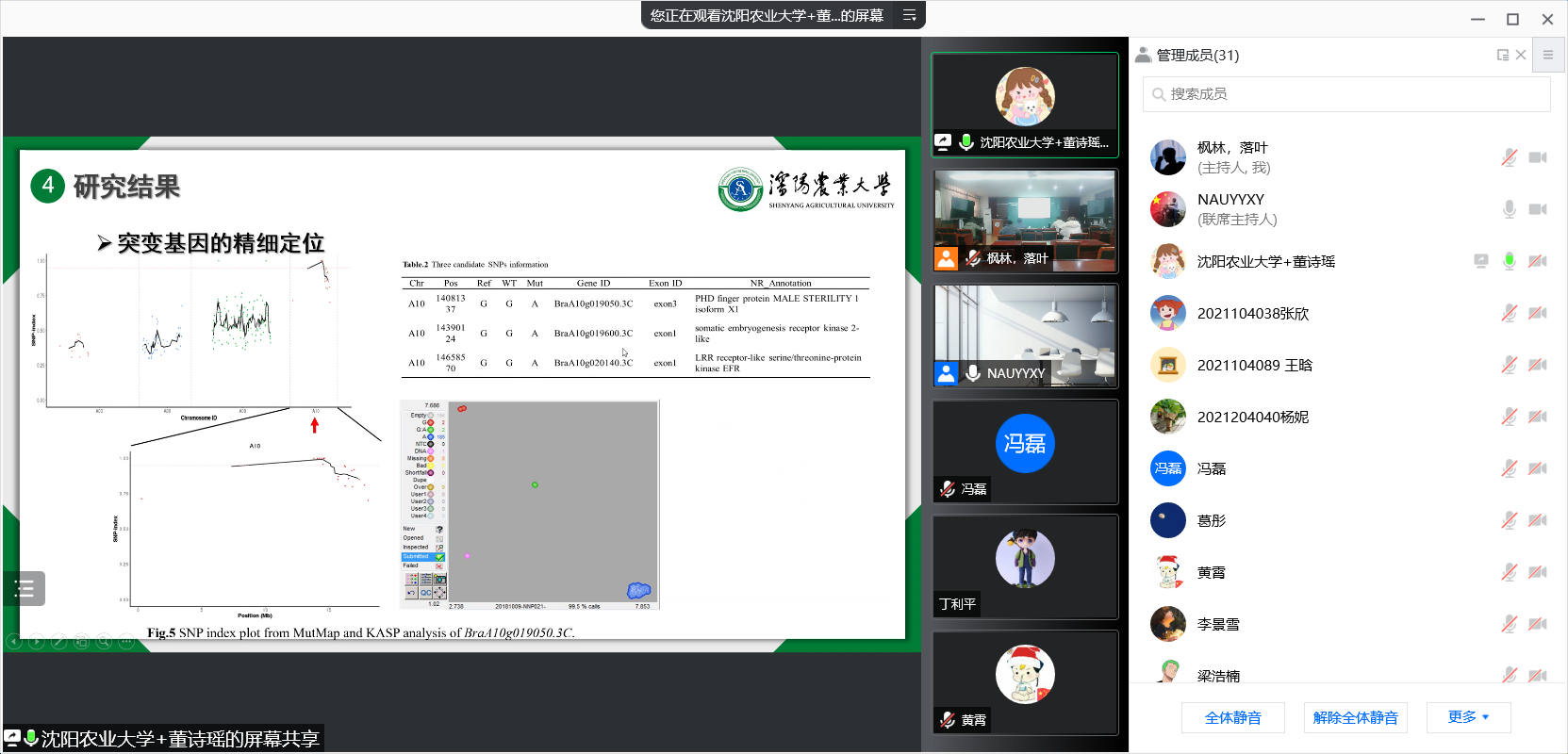
Task: Close the member management panel
Action: (x=1521, y=56)
